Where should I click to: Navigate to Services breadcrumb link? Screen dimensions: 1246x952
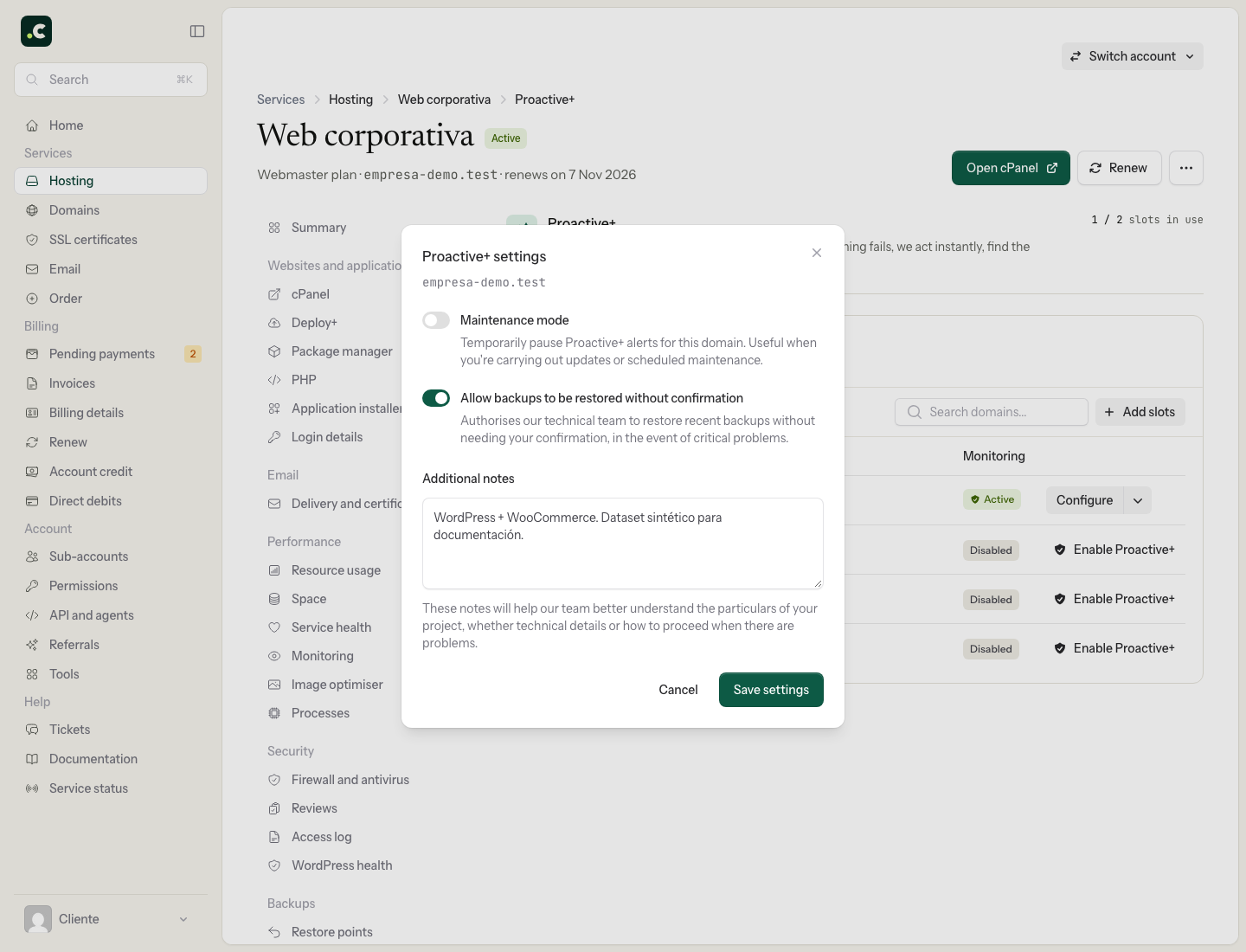coord(281,100)
